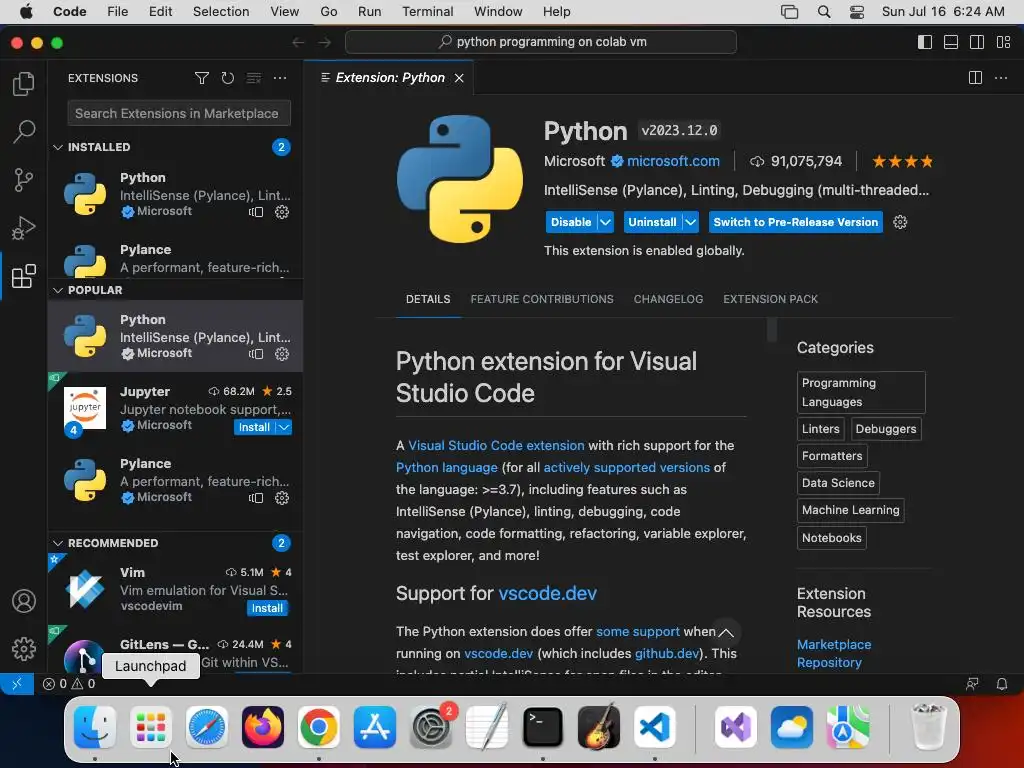This screenshot has width=1024, height=768.
Task: Collapse the Recommended section
Action: 58,543
